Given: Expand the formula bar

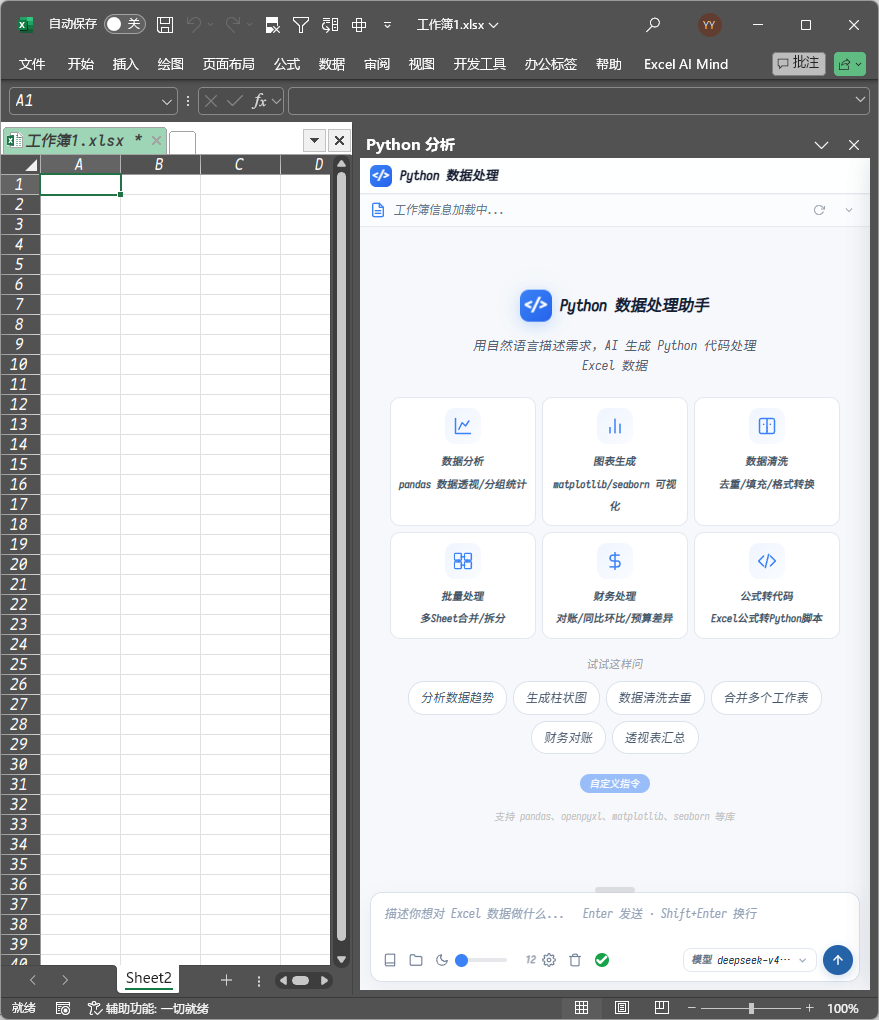Looking at the screenshot, I should 860,100.
